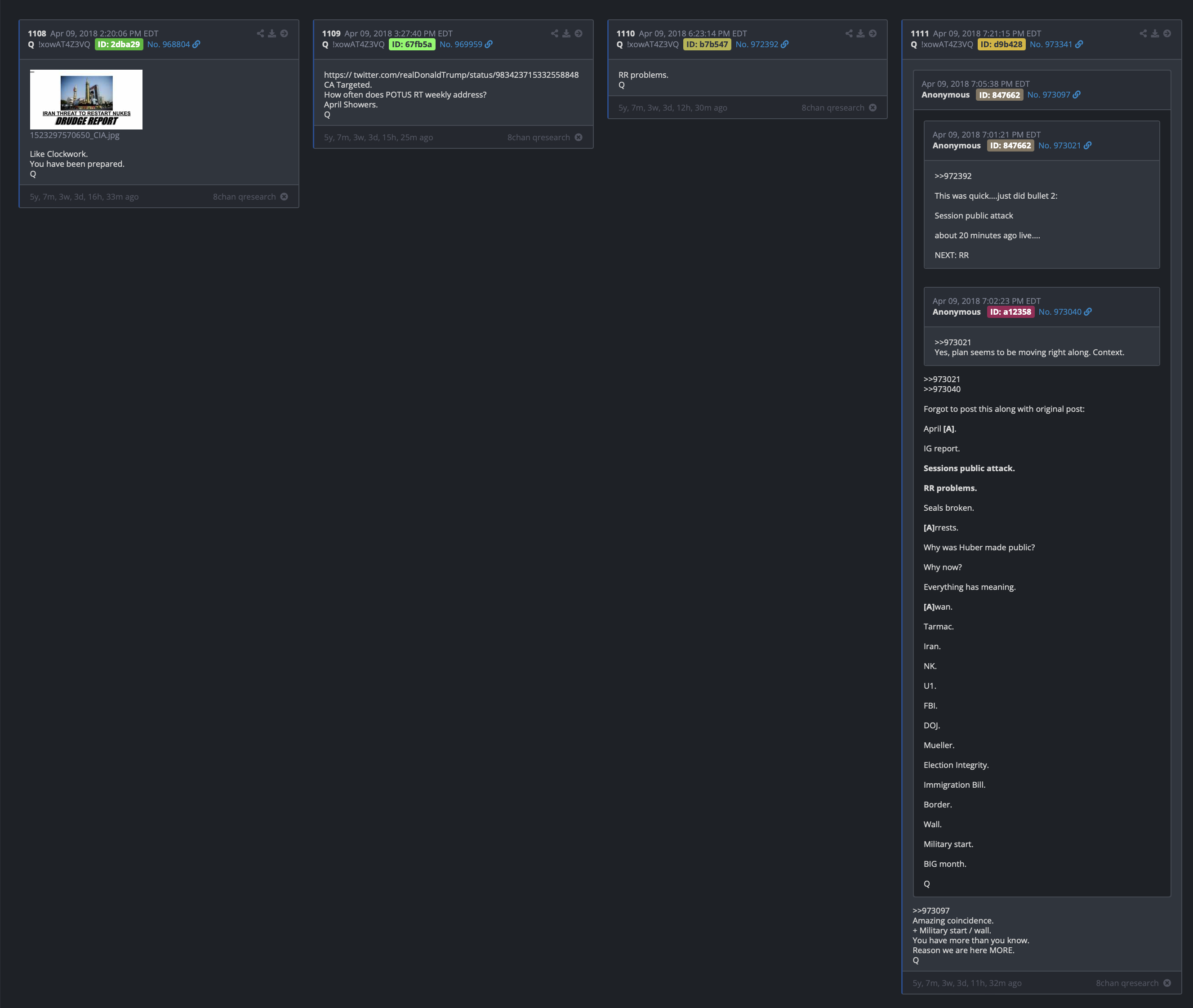
Task: Share post 1109
Action: point(554,34)
